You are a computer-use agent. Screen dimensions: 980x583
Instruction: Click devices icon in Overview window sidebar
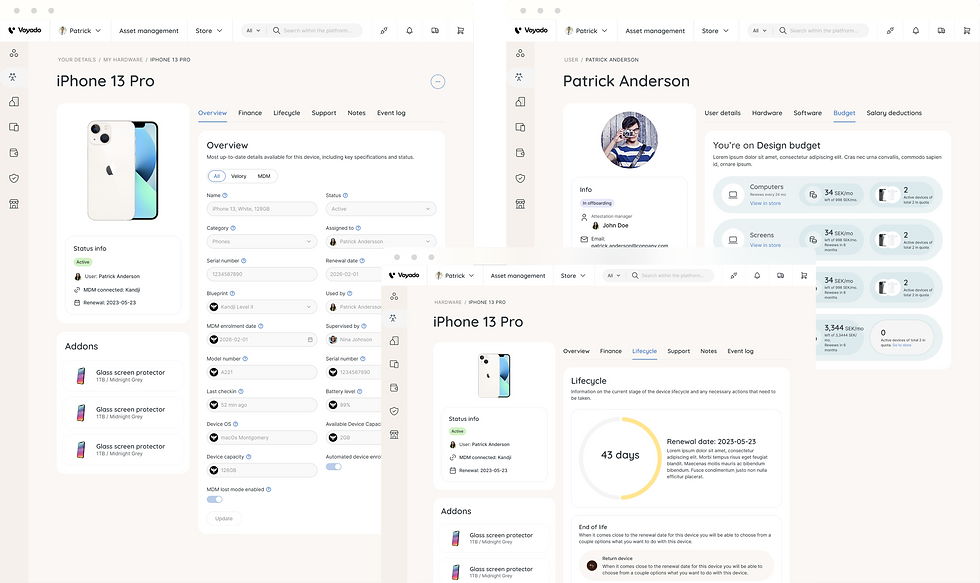[x=14, y=127]
